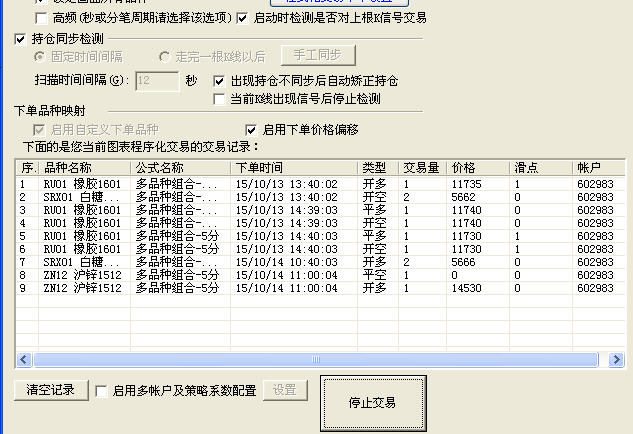Viewport: 633px width, 434px height.
Task: Click the horizontal scrollbar left arrow
Action: pyautogui.click(x=24, y=359)
